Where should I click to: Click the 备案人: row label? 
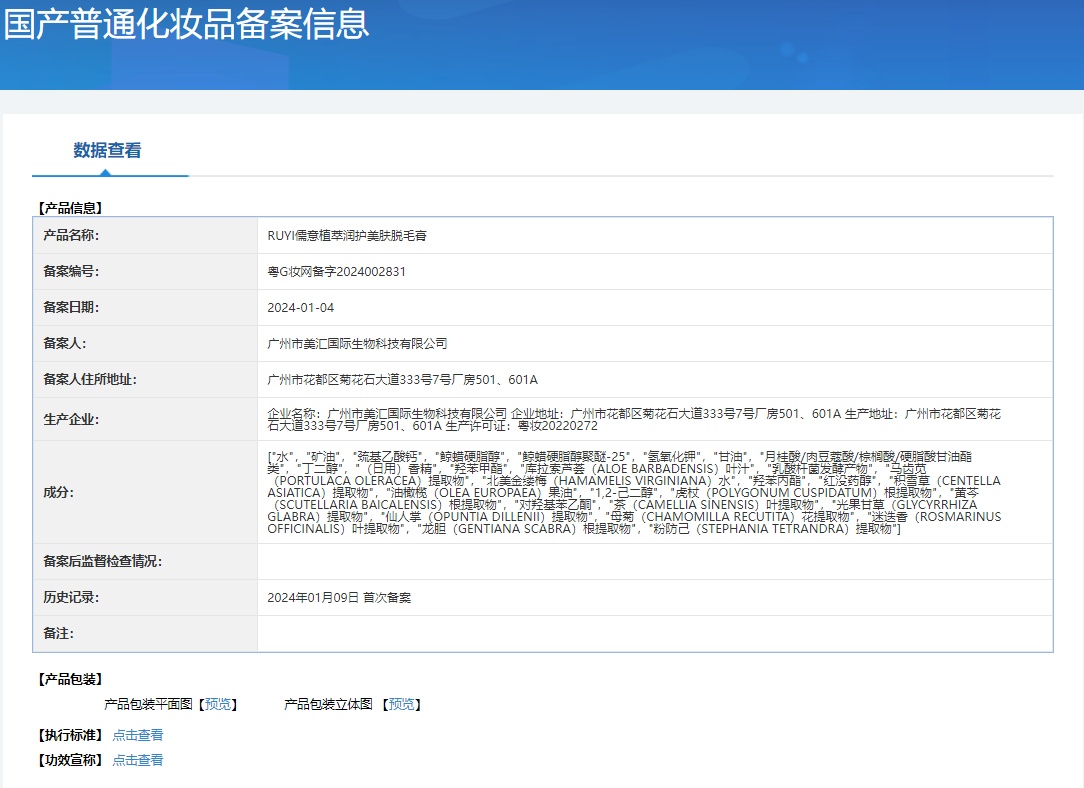(x=65, y=344)
